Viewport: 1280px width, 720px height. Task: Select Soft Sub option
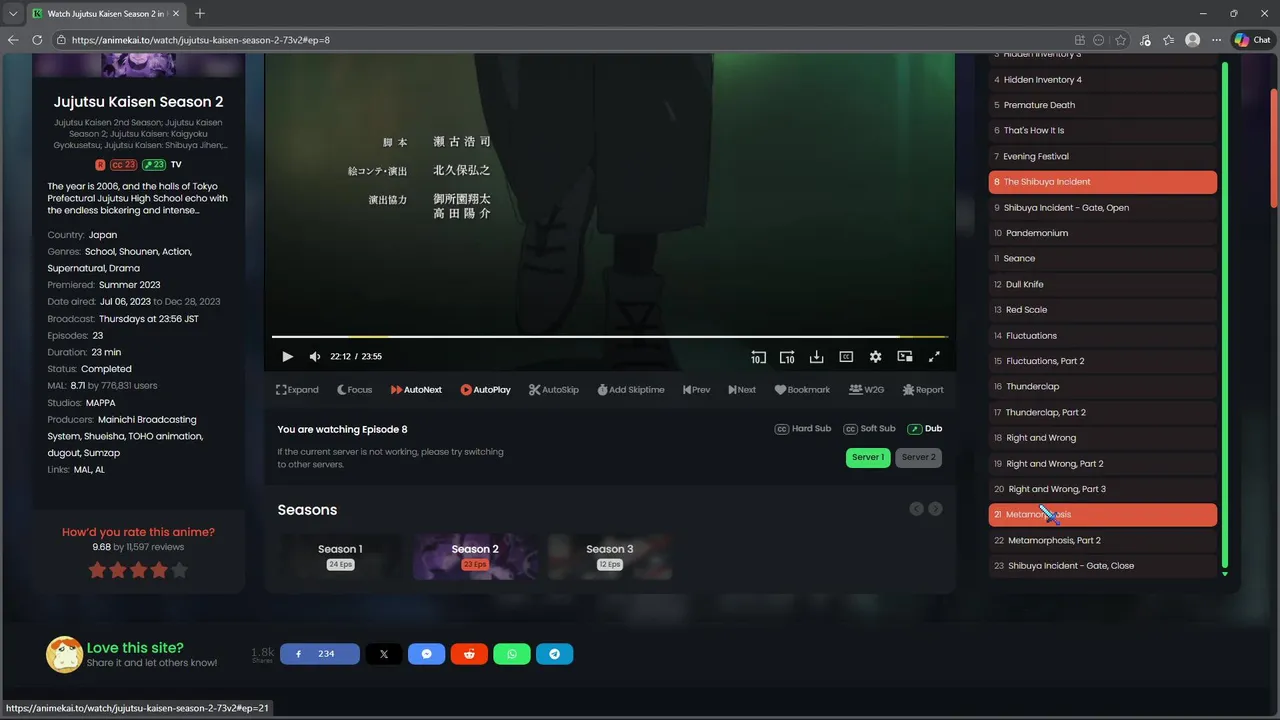[869, 429]
